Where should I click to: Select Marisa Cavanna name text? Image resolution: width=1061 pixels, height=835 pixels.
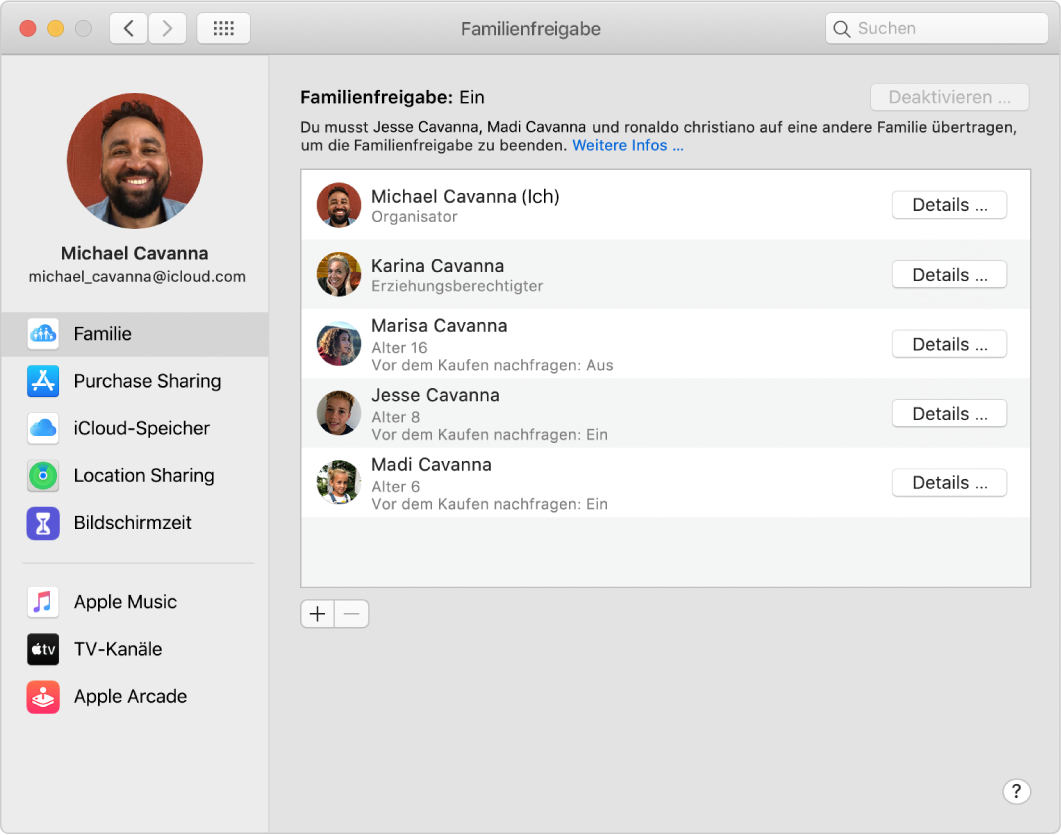tap(439, 325)
